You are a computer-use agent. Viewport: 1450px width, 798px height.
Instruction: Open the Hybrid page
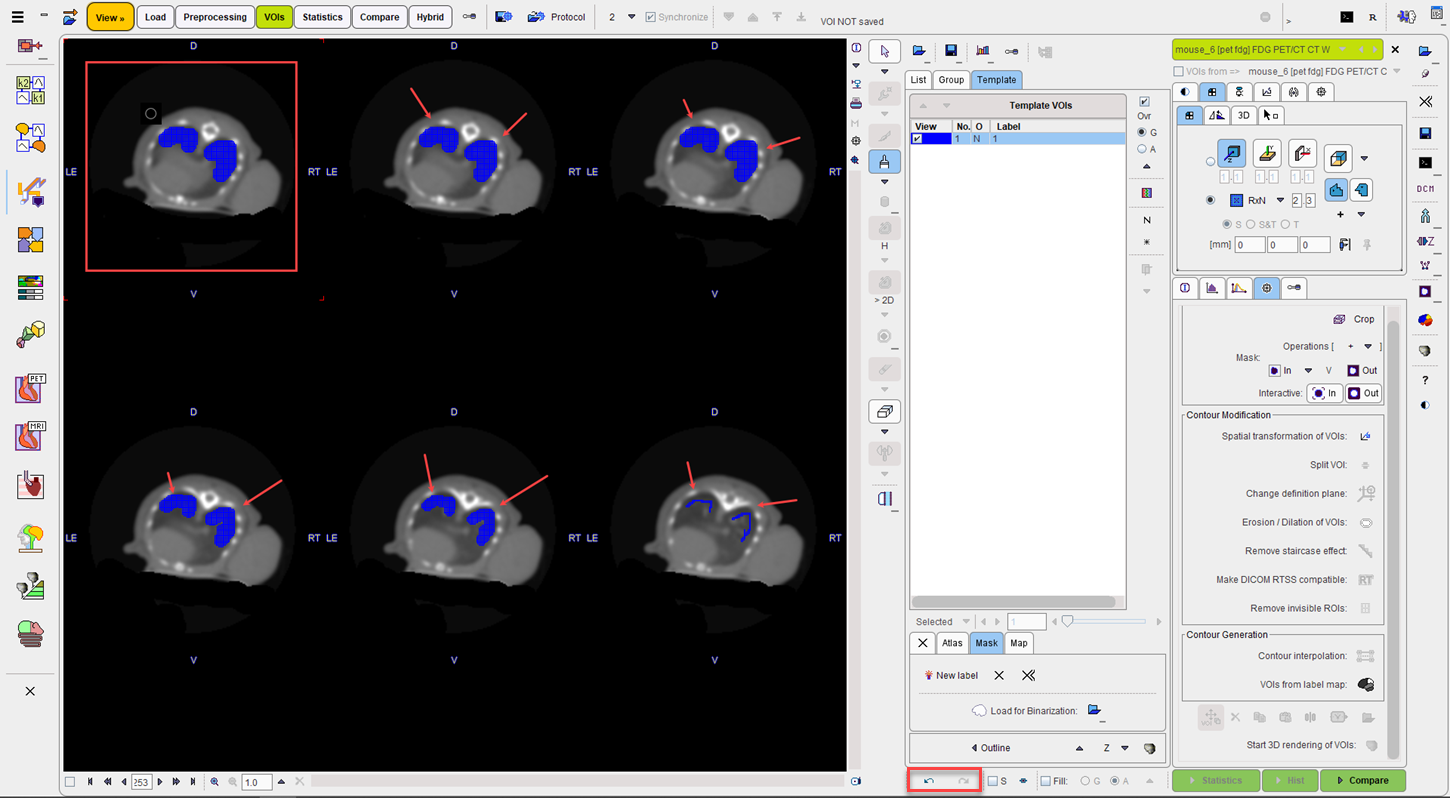[x=430, y=17]
